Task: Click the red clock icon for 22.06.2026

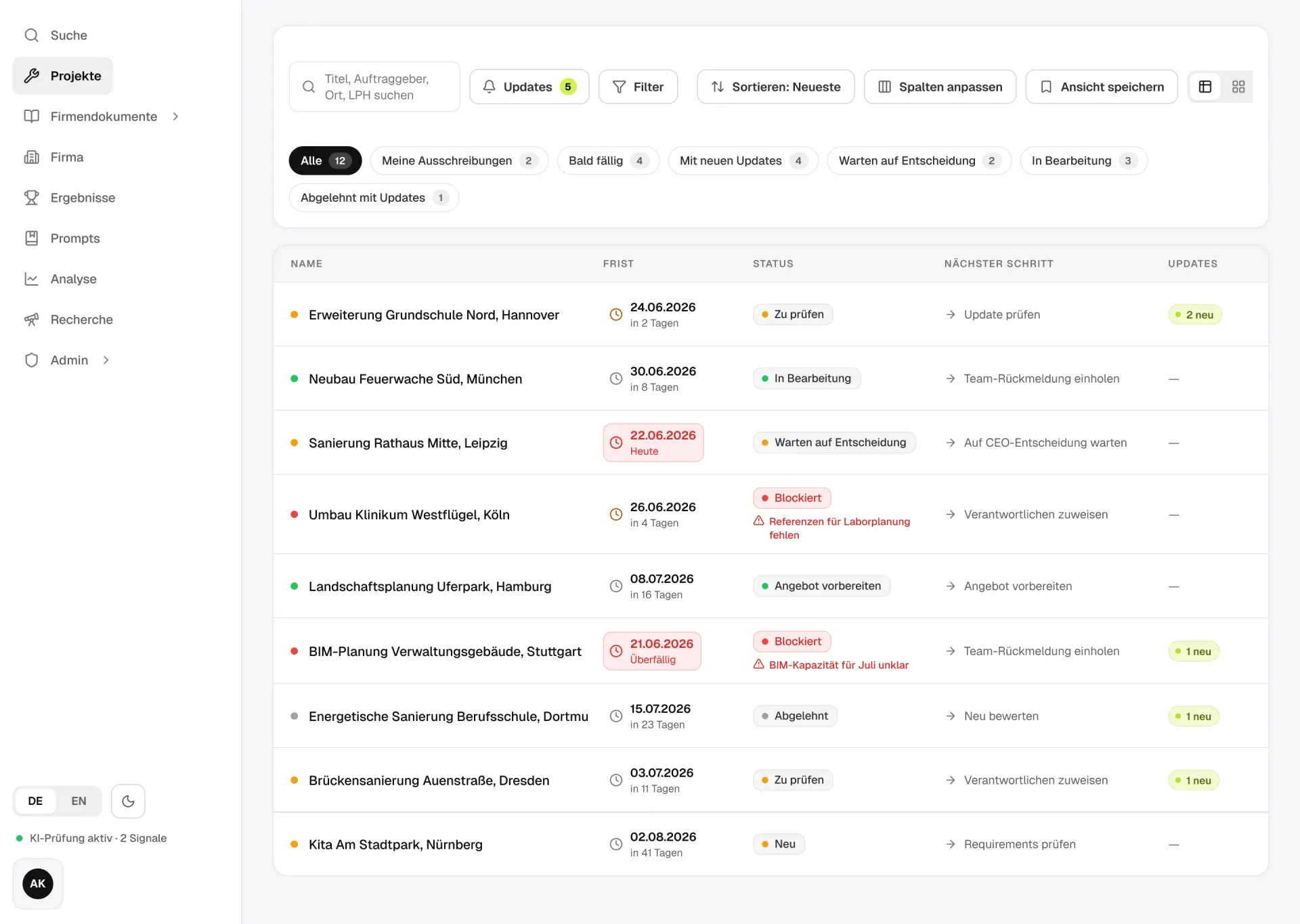Action: point(615,442)
